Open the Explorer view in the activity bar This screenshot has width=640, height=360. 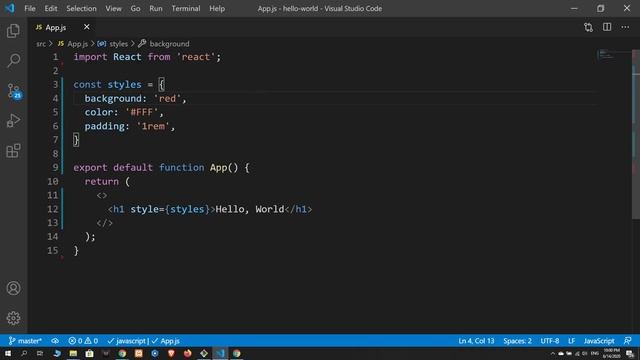click(x=13, y=31)
